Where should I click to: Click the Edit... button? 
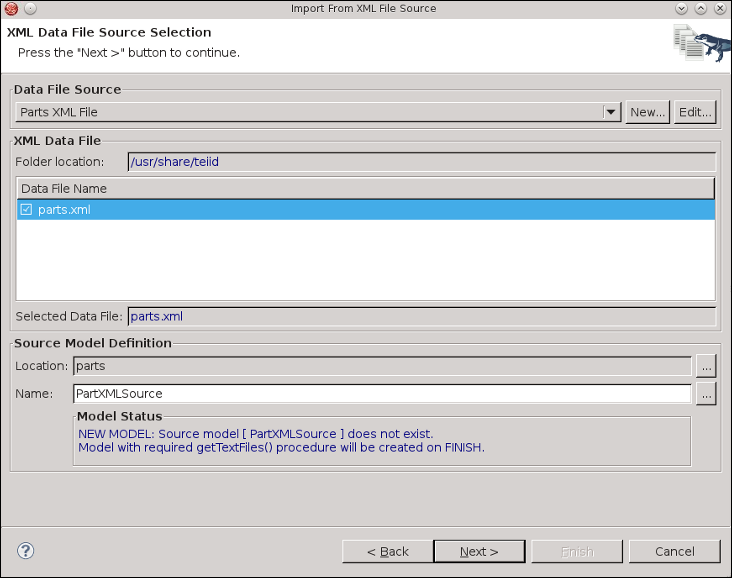click(695, 112)
